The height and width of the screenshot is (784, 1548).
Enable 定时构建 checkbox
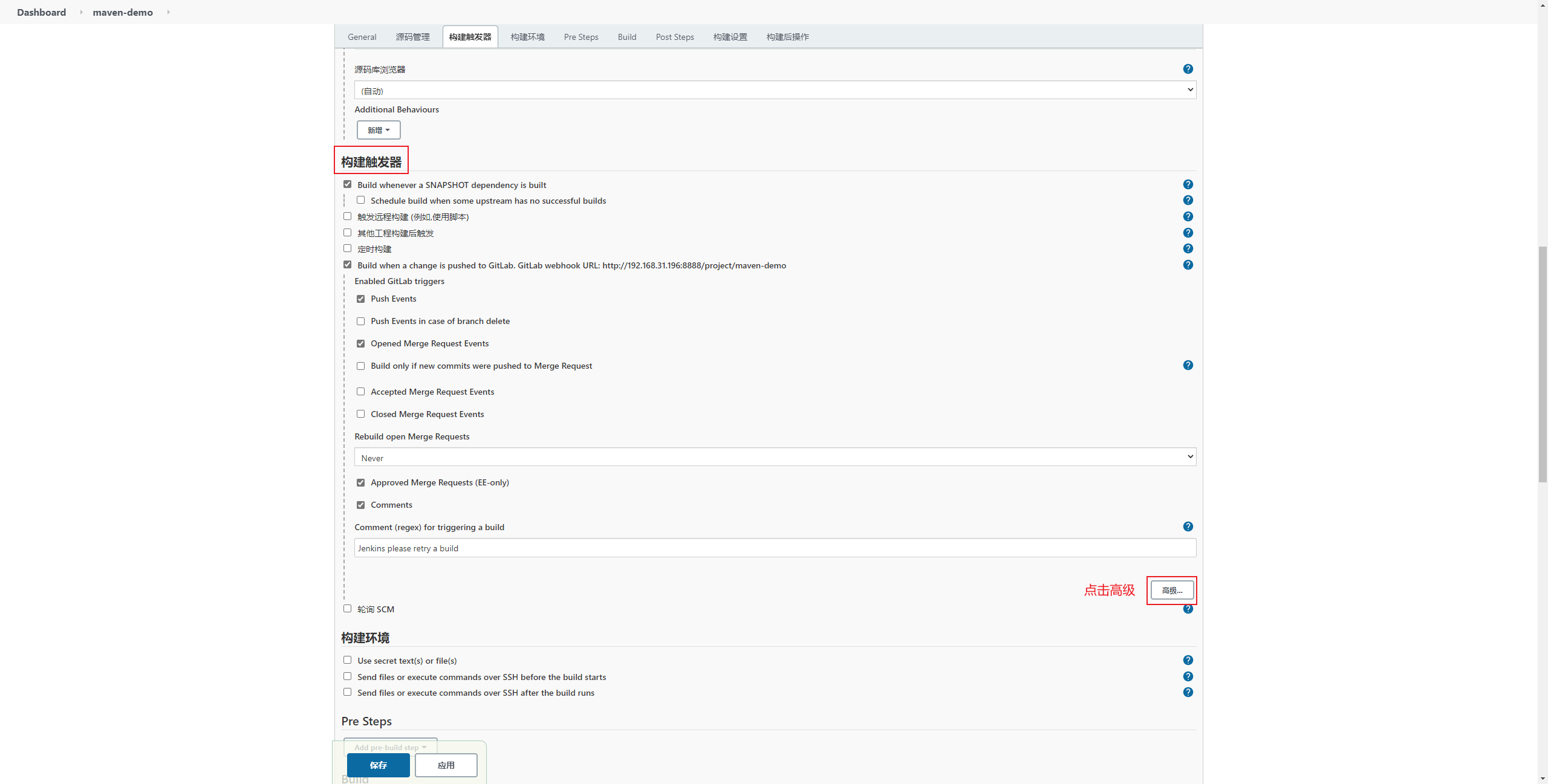click(x=347, y=248)
